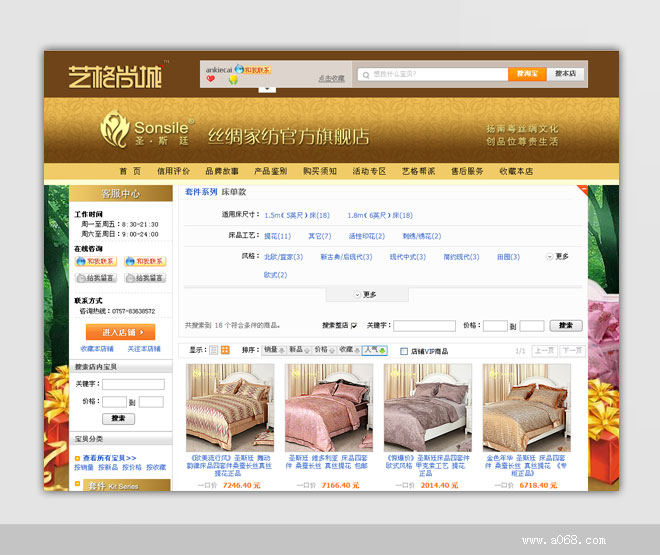
Task: Filter by 提花(11) craft
Action: 277,236
